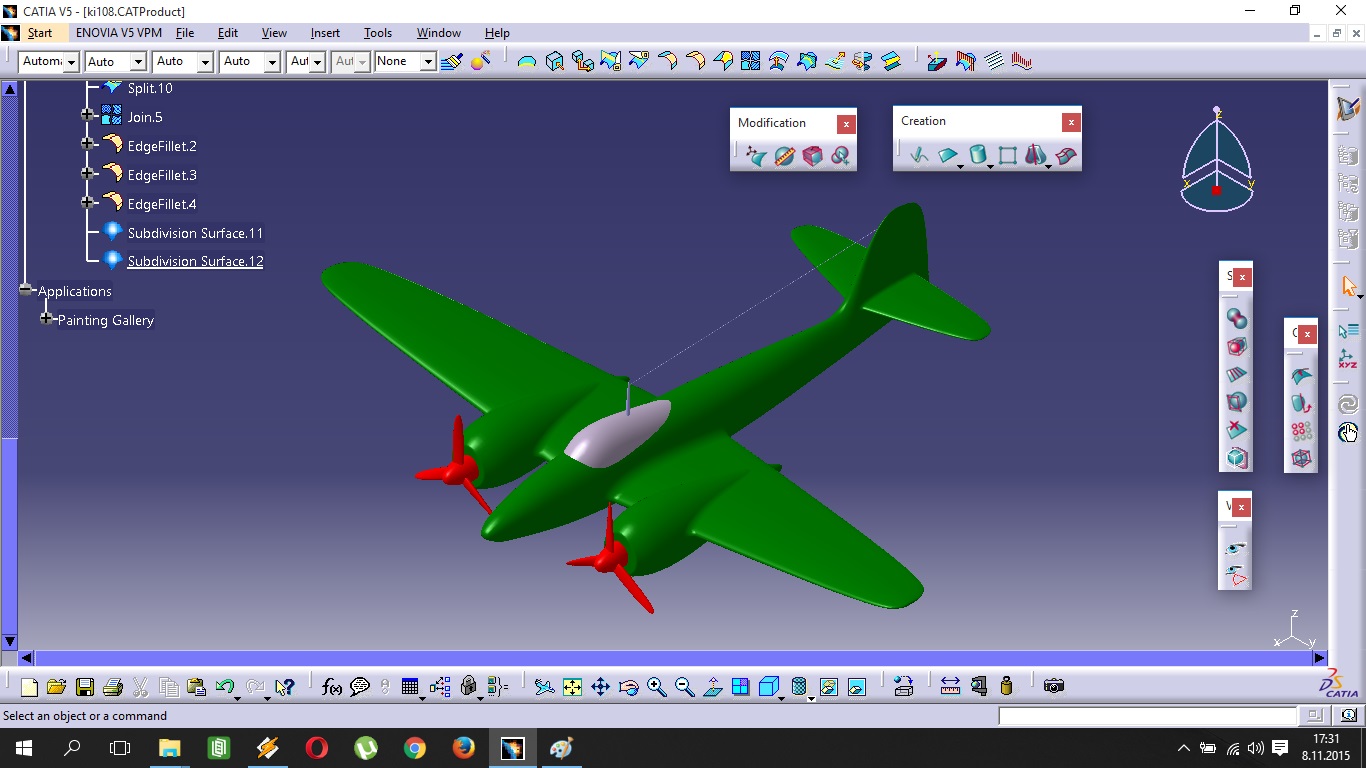Viewport: 1366px width, 768px height.
Task: Open Firefox from the taskbar
Action: tap(463, 748)
